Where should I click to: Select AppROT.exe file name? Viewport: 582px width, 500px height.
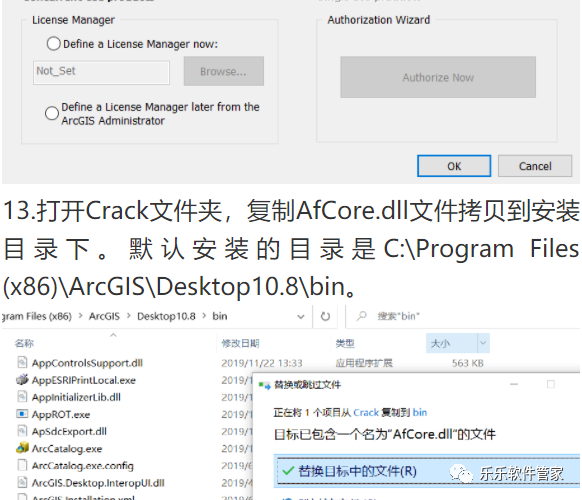pyautogui.click(x=61, y=414)
